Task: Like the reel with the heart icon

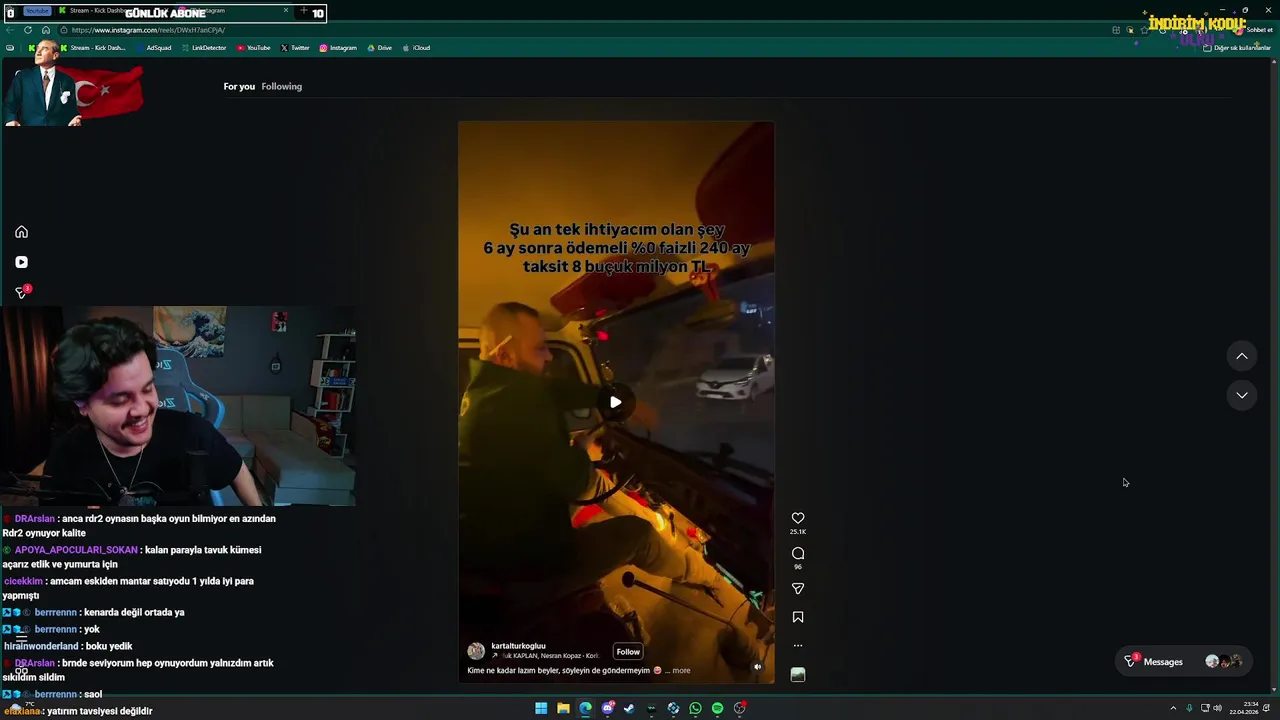Action: [798, 518]
